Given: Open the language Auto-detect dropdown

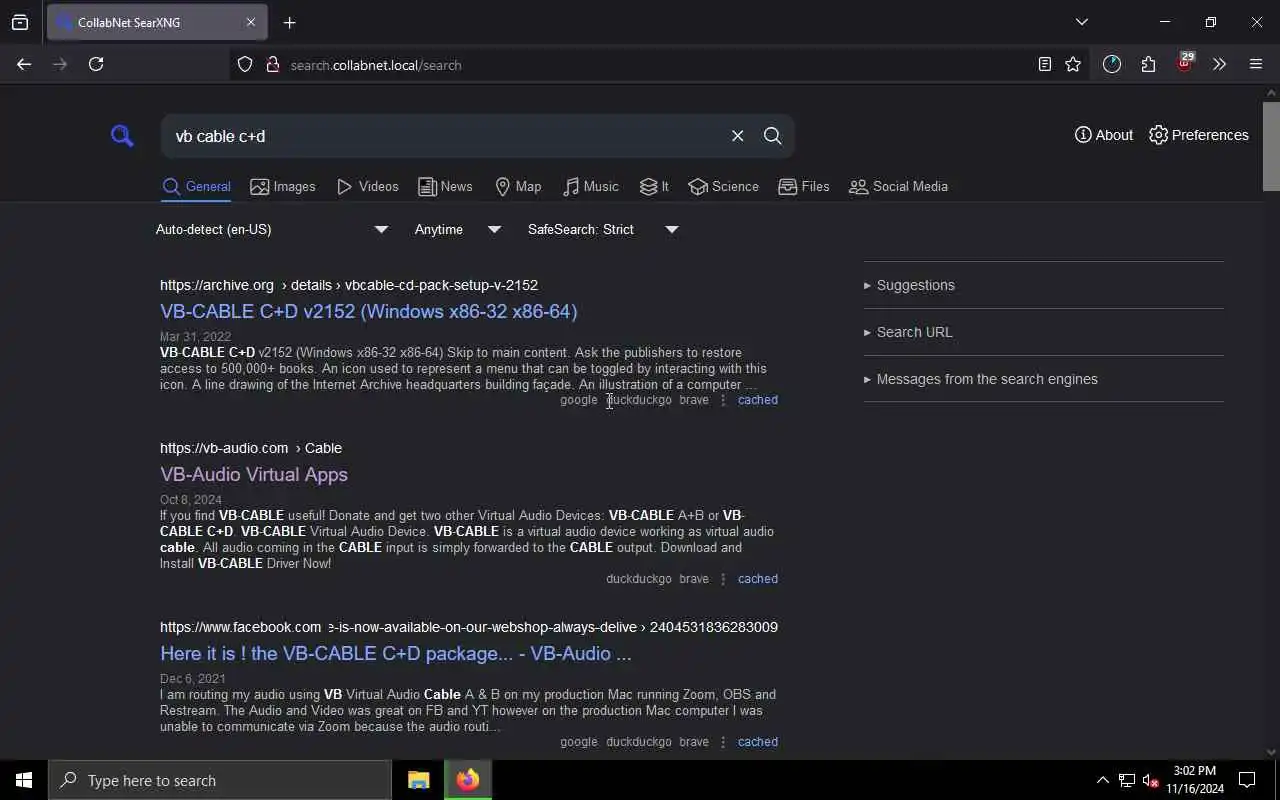Looking at the screenshot, I should 272,230.
